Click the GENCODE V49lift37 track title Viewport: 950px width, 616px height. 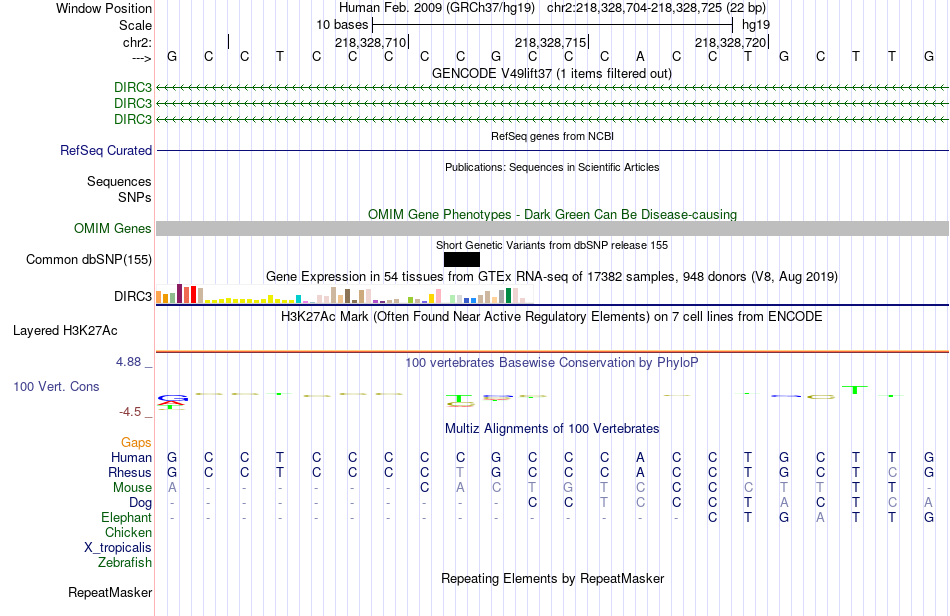[552, 74]
